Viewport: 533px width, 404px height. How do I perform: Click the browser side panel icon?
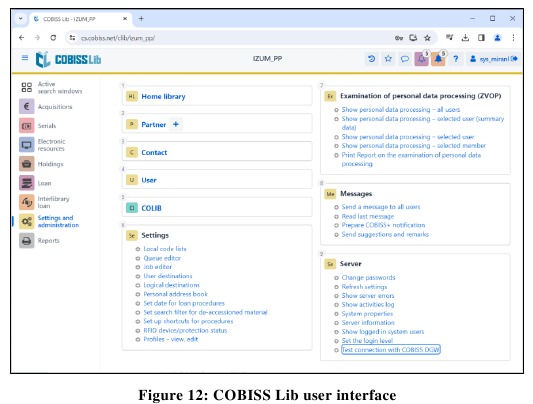click(481, 38)
